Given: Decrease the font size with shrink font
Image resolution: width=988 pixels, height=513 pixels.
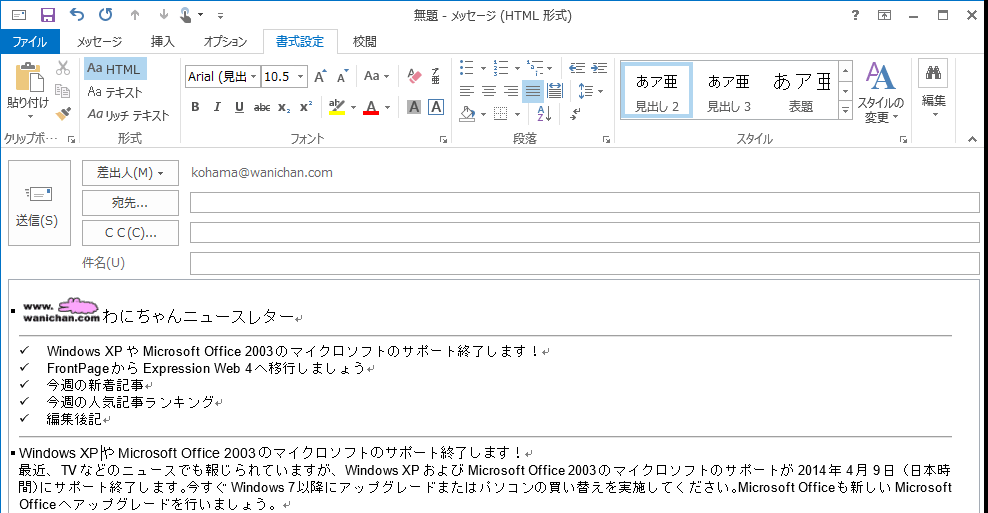Looking at the screenshot, I should click(x=342, y=77).
